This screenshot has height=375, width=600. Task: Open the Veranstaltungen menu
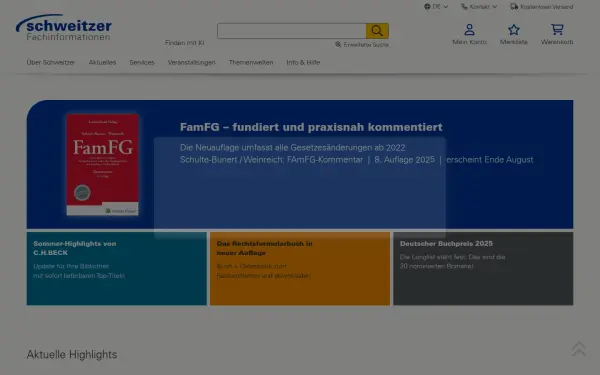[x=191, y=62]
